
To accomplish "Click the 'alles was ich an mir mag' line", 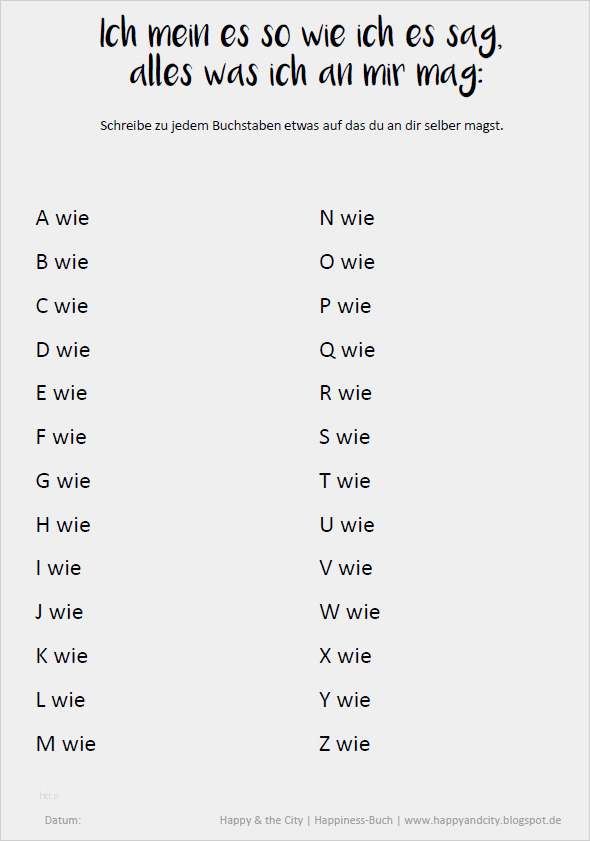I will 306,73.
